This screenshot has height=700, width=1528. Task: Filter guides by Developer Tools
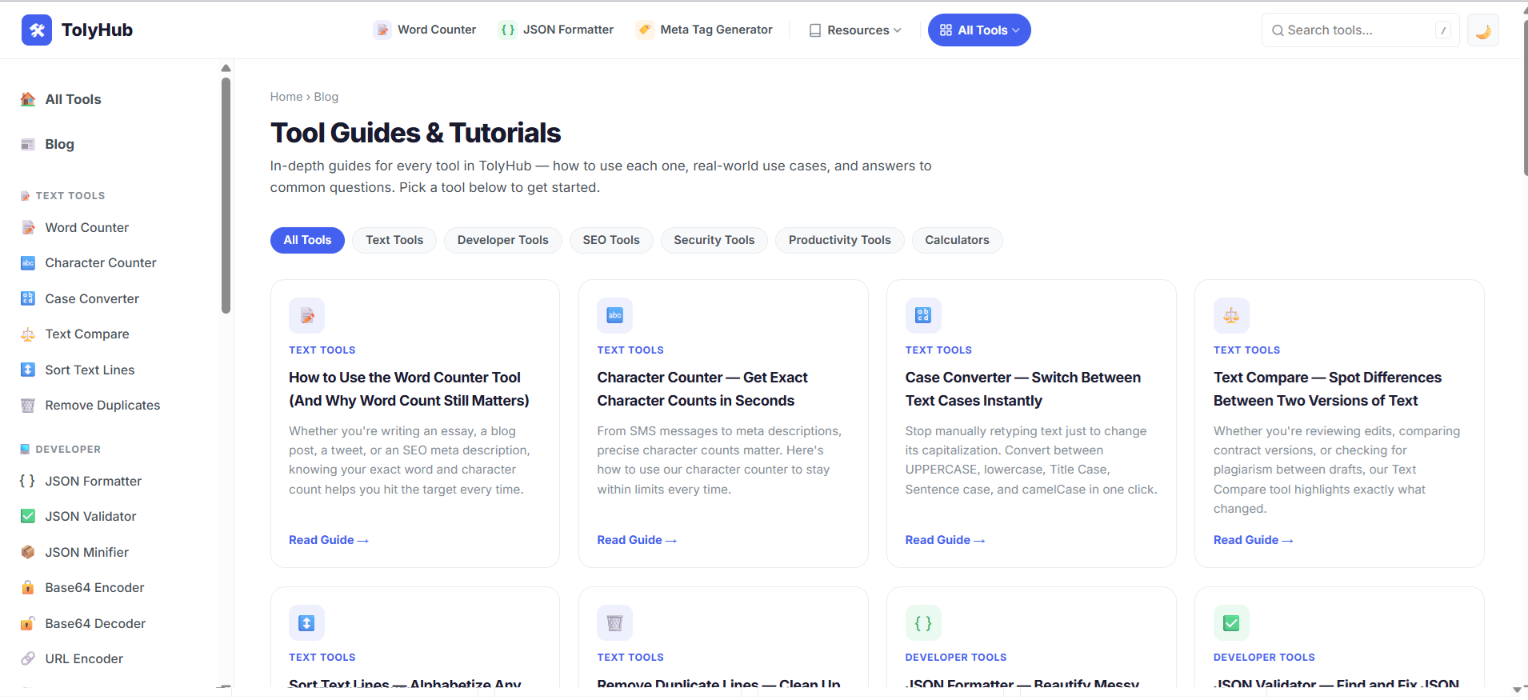pos(503,240)
